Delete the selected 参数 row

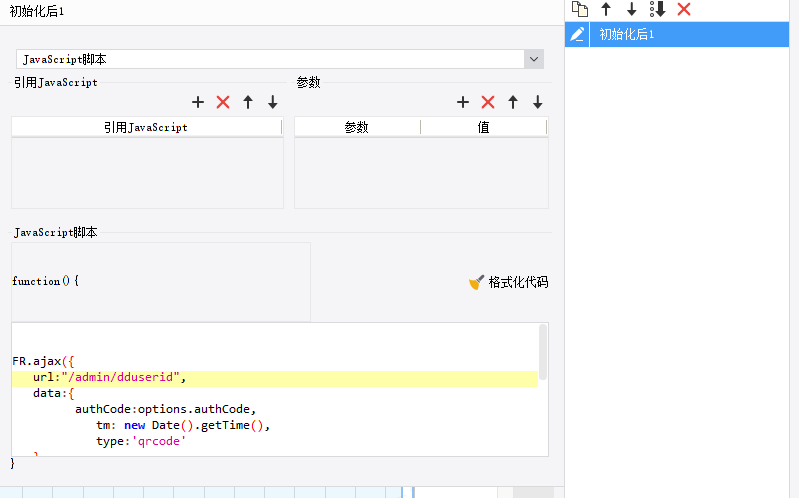[x=488, y=102]
